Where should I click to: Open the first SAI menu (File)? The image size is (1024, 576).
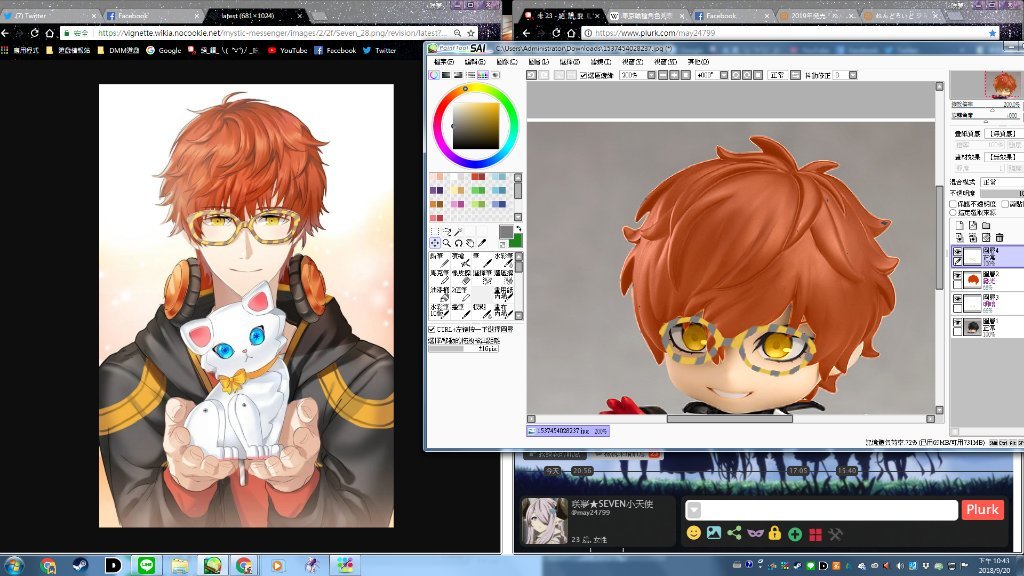click(x=443, y=61)
